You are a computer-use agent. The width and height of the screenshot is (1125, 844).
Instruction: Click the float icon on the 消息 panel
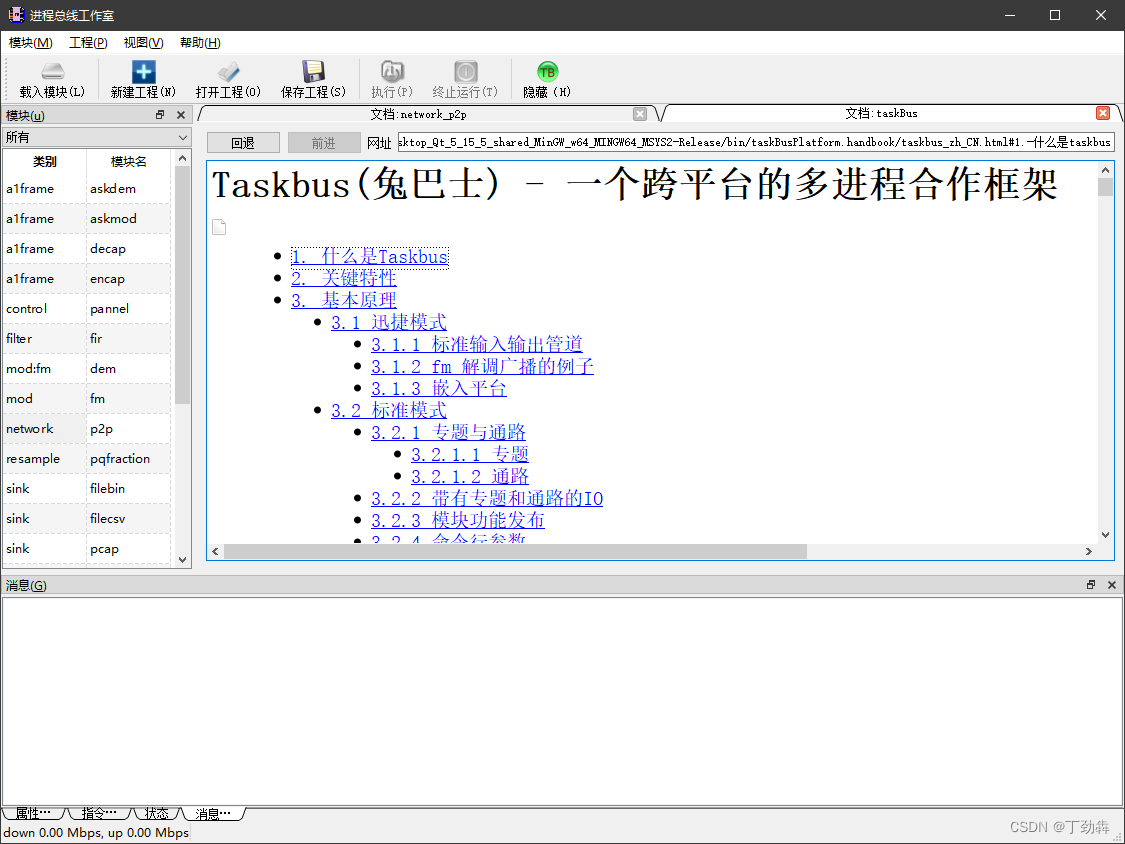coord(1090,585)
